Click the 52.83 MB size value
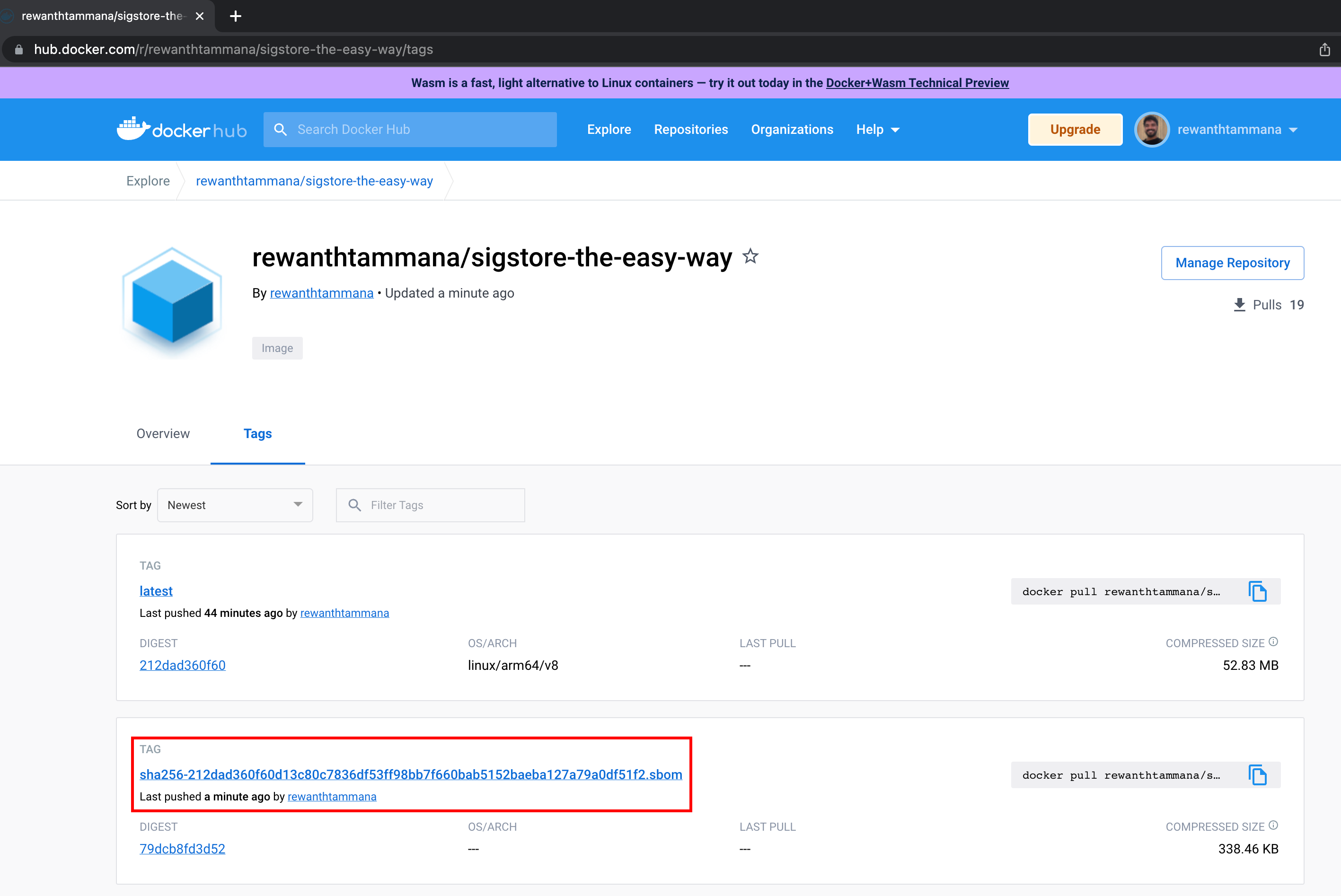The height and width of the screenshot is (896, 1341). click(1250, 665)
